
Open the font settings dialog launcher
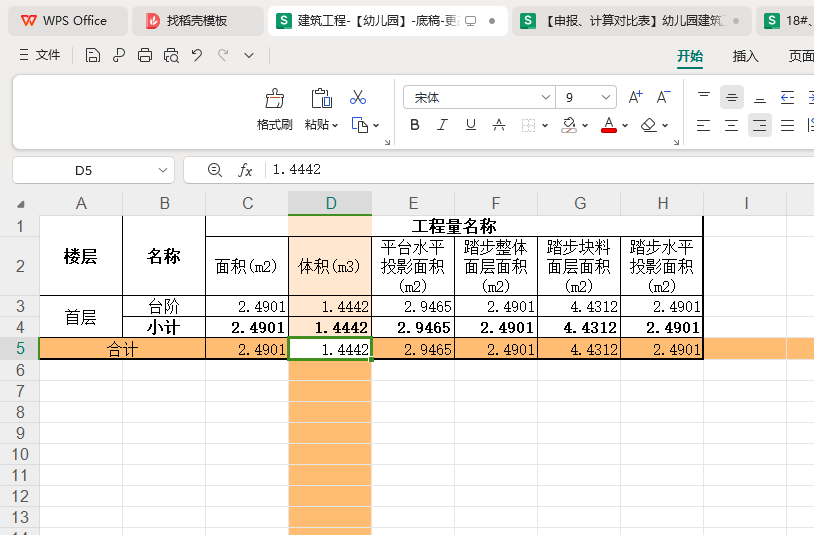click(x=676, y=142)
